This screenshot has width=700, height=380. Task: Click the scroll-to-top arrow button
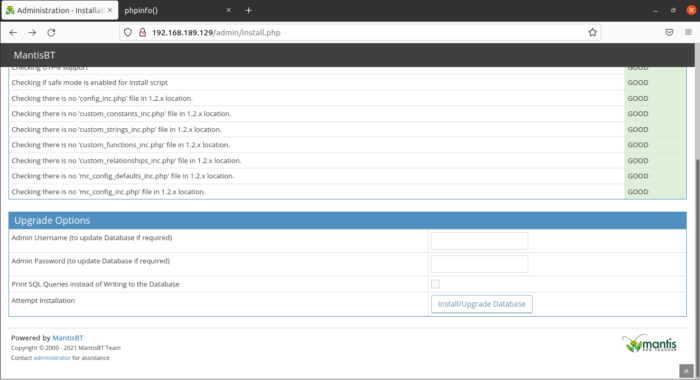click(686, 371)
